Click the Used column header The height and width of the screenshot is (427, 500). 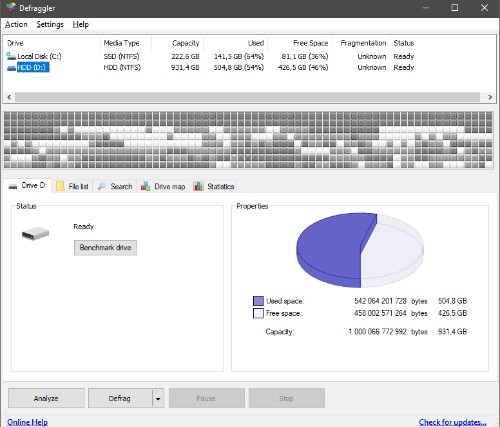click(x=236, y=43)
